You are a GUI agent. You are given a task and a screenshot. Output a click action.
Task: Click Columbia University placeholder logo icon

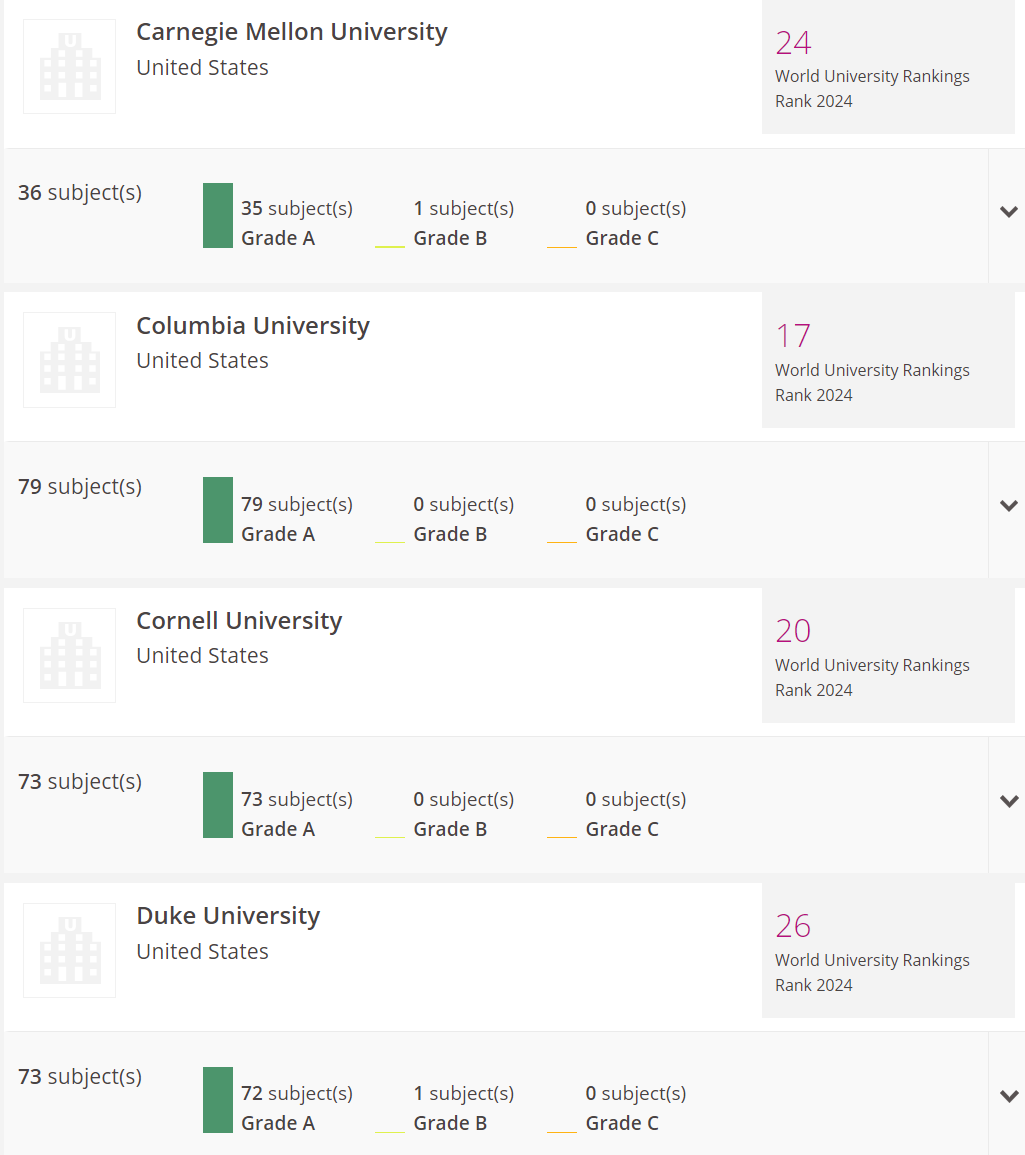[69, 359]
